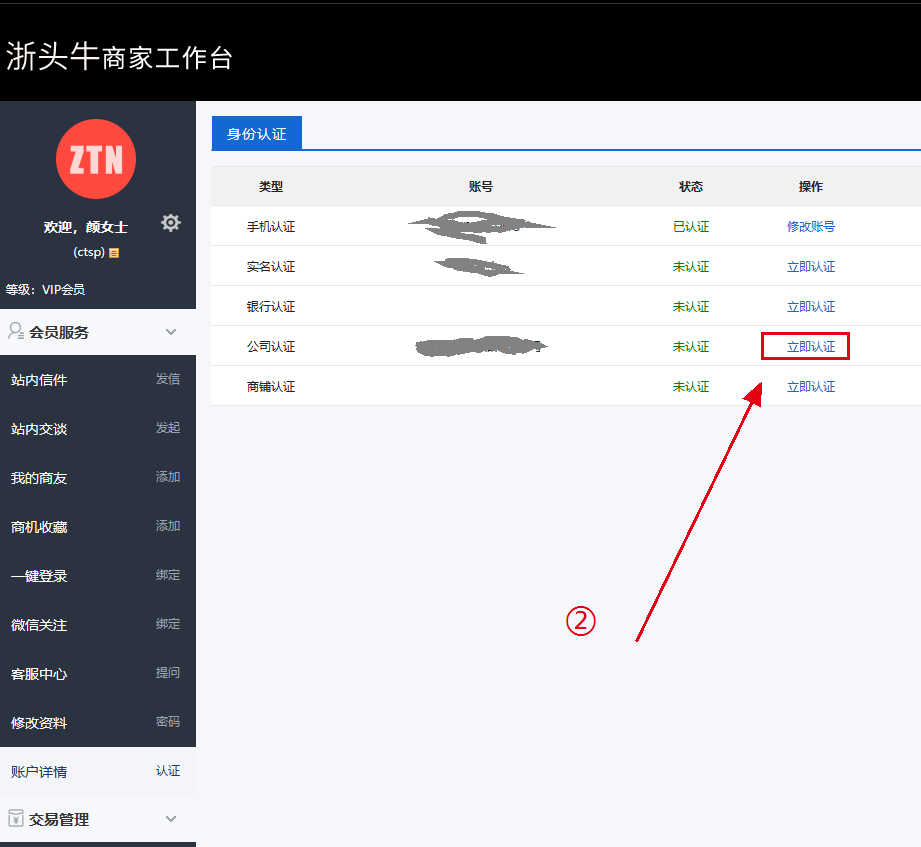
Task: Click the small yellow badge next to ctsp
Action: coord(115,253)
